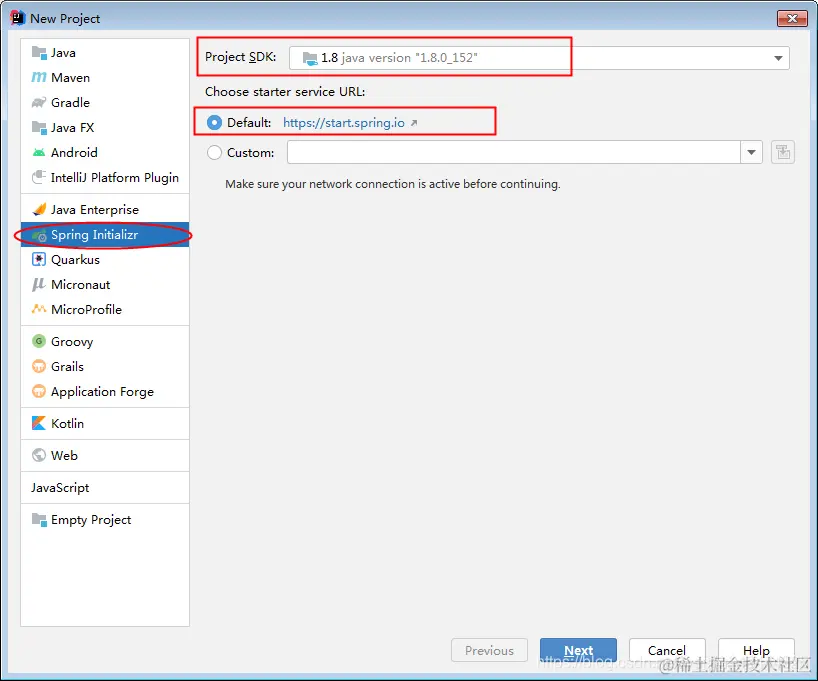Screen dimensions: 818x681
Task: Pick Spring Initializr from the list
Action: (105, 235)
